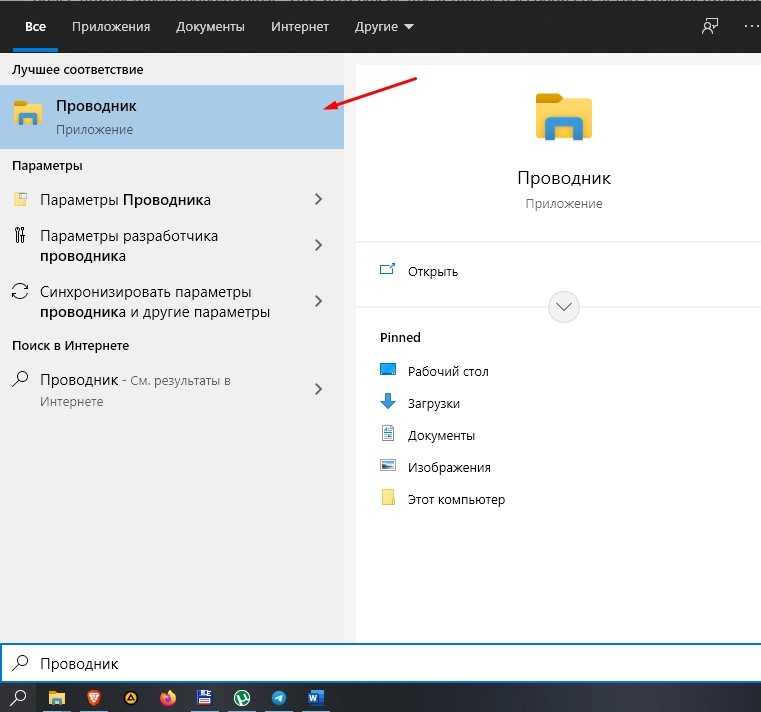Click the download arrow icon beside Загрузки
761x712 pixels.
click(x=388, y=401)
